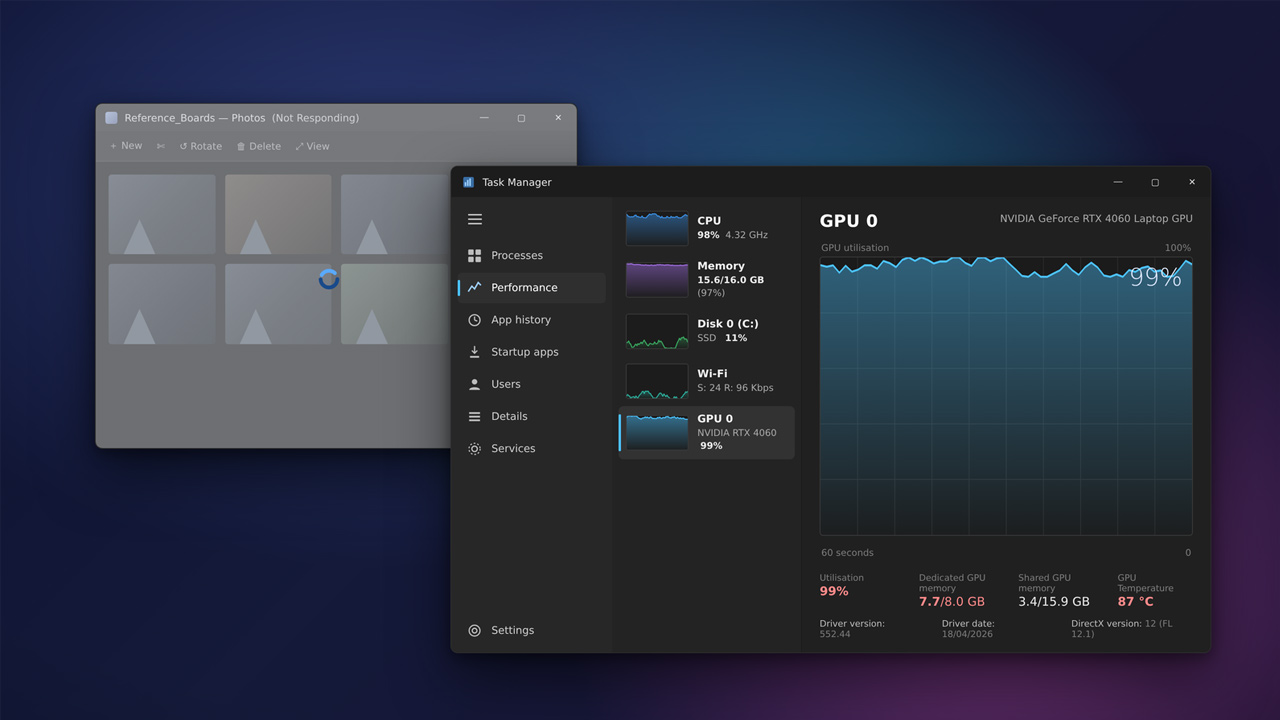Click the first photo thumbnail in Photos window
This screenshot has height=720, width=1280.
162,214
